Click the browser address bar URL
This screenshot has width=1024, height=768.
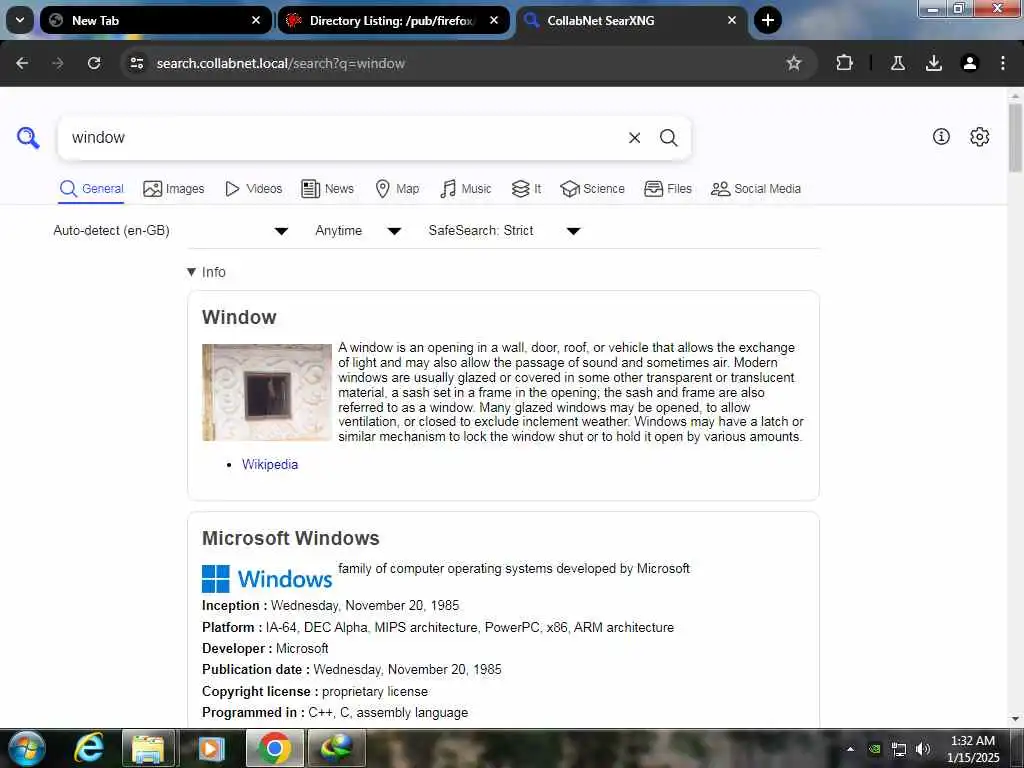(x=281, y=63)
